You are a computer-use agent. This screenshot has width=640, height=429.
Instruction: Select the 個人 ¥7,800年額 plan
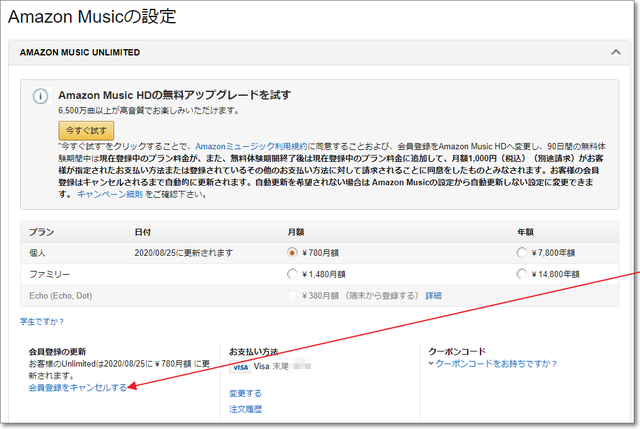tap(522, 252)
